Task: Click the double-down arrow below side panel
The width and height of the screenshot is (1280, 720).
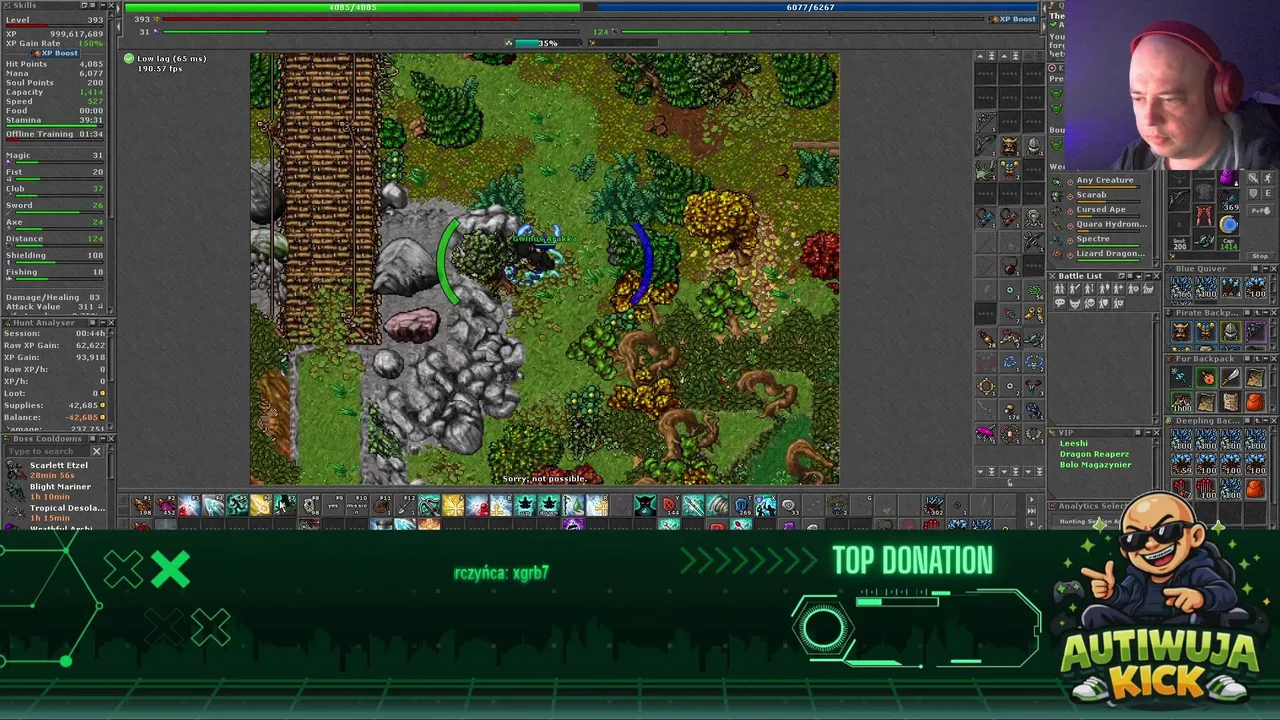Action: click(992, 471)
